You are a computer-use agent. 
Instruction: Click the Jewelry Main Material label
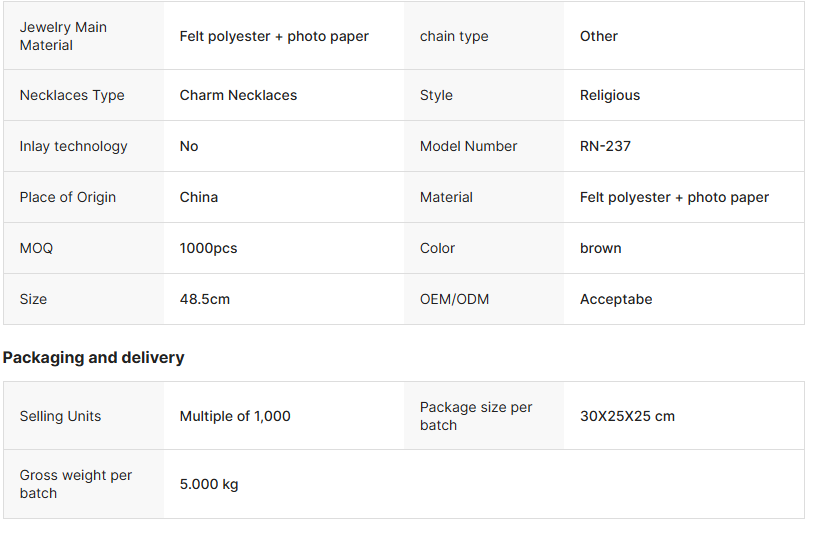(x=63, y=36)
